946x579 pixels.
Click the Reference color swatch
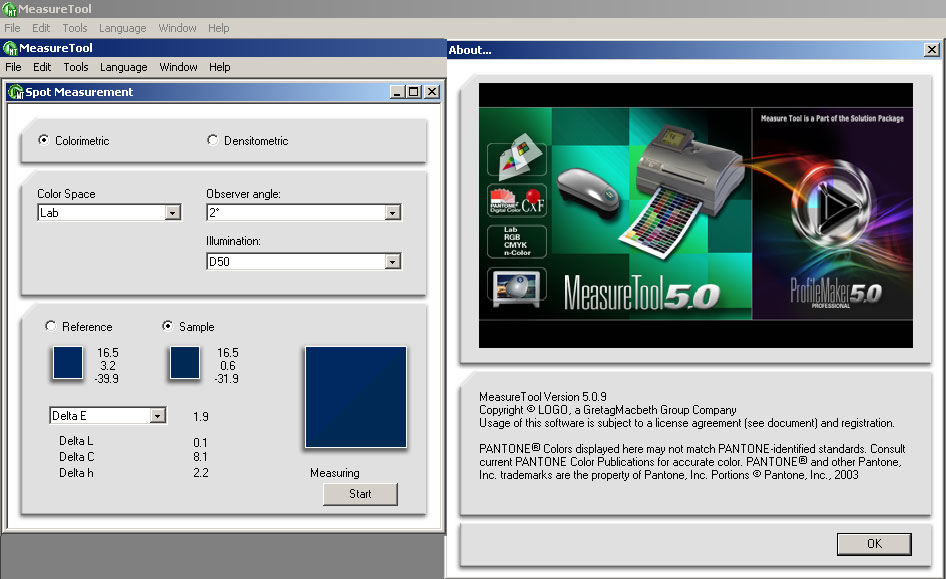(x=68, y=362)
